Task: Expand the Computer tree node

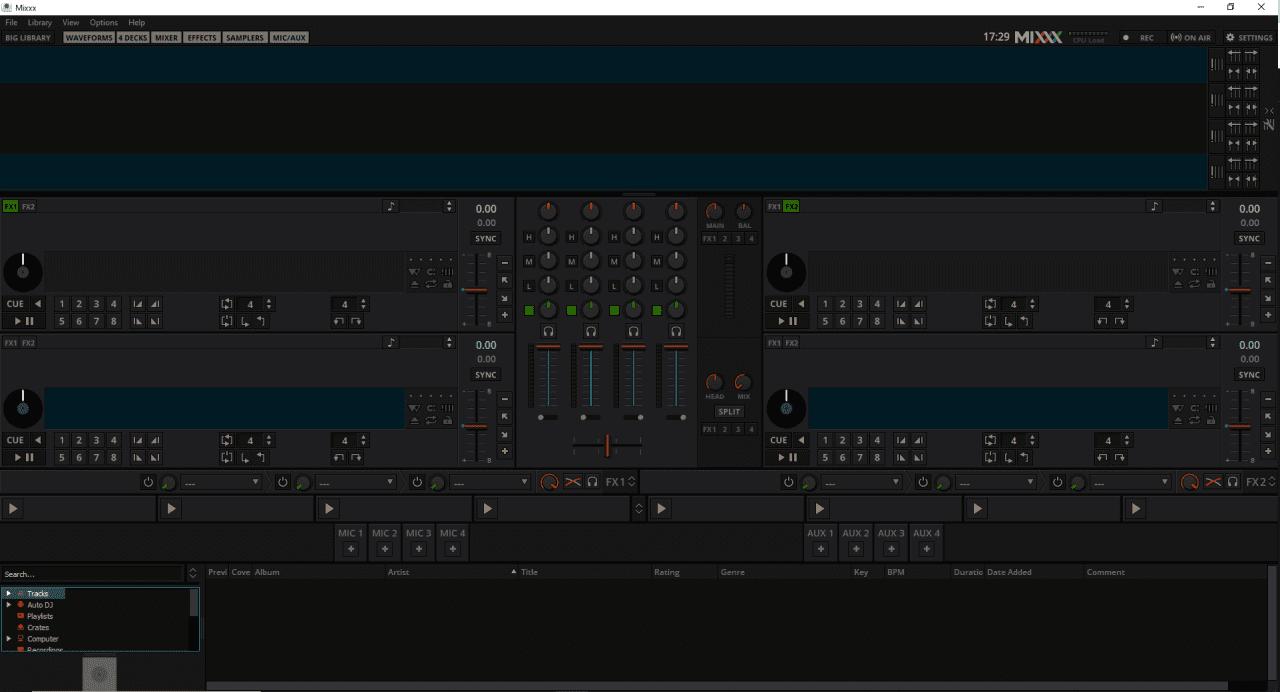Action: (8, 638)
